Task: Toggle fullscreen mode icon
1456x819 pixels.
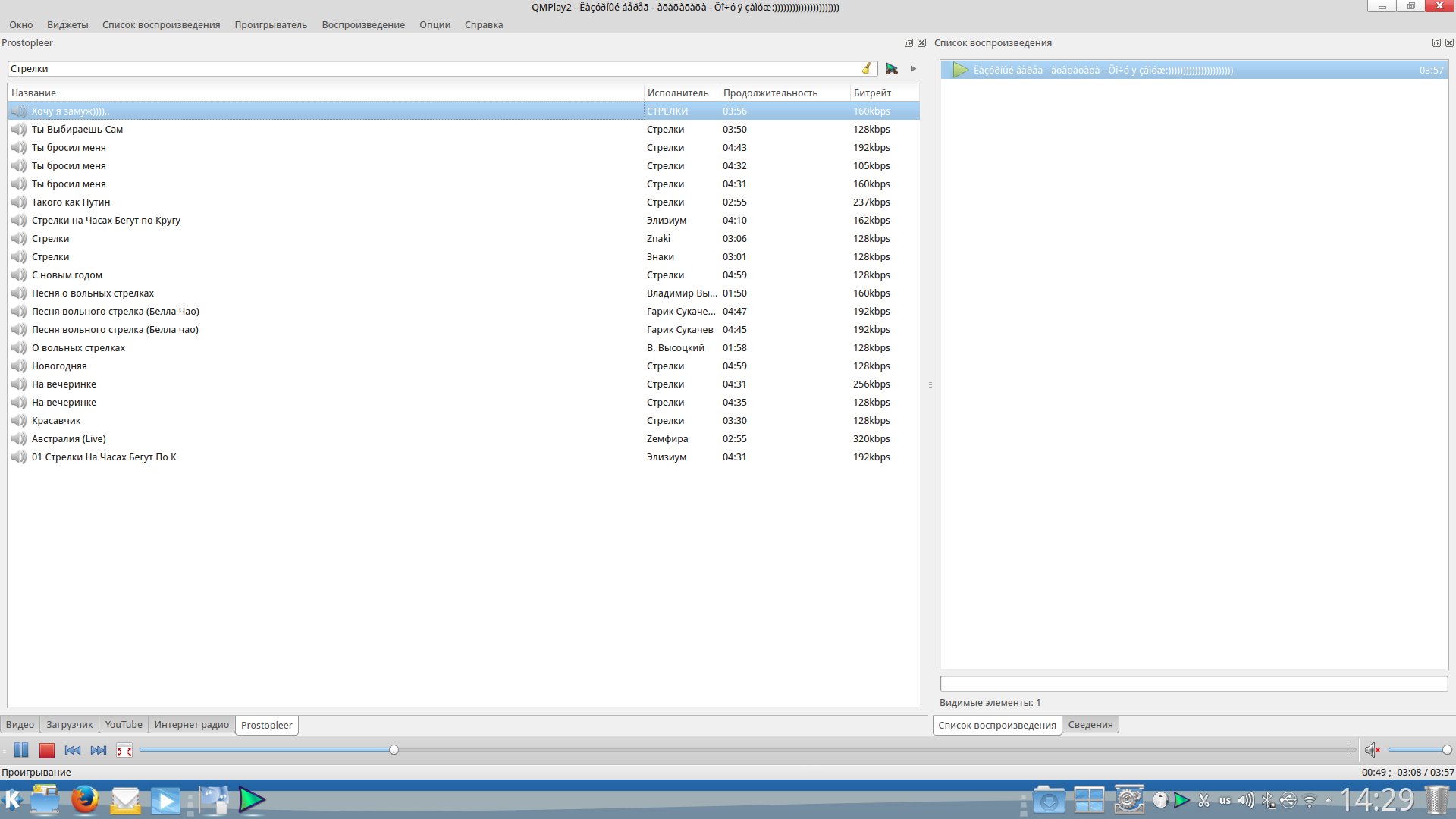Action: pos(124,750)
